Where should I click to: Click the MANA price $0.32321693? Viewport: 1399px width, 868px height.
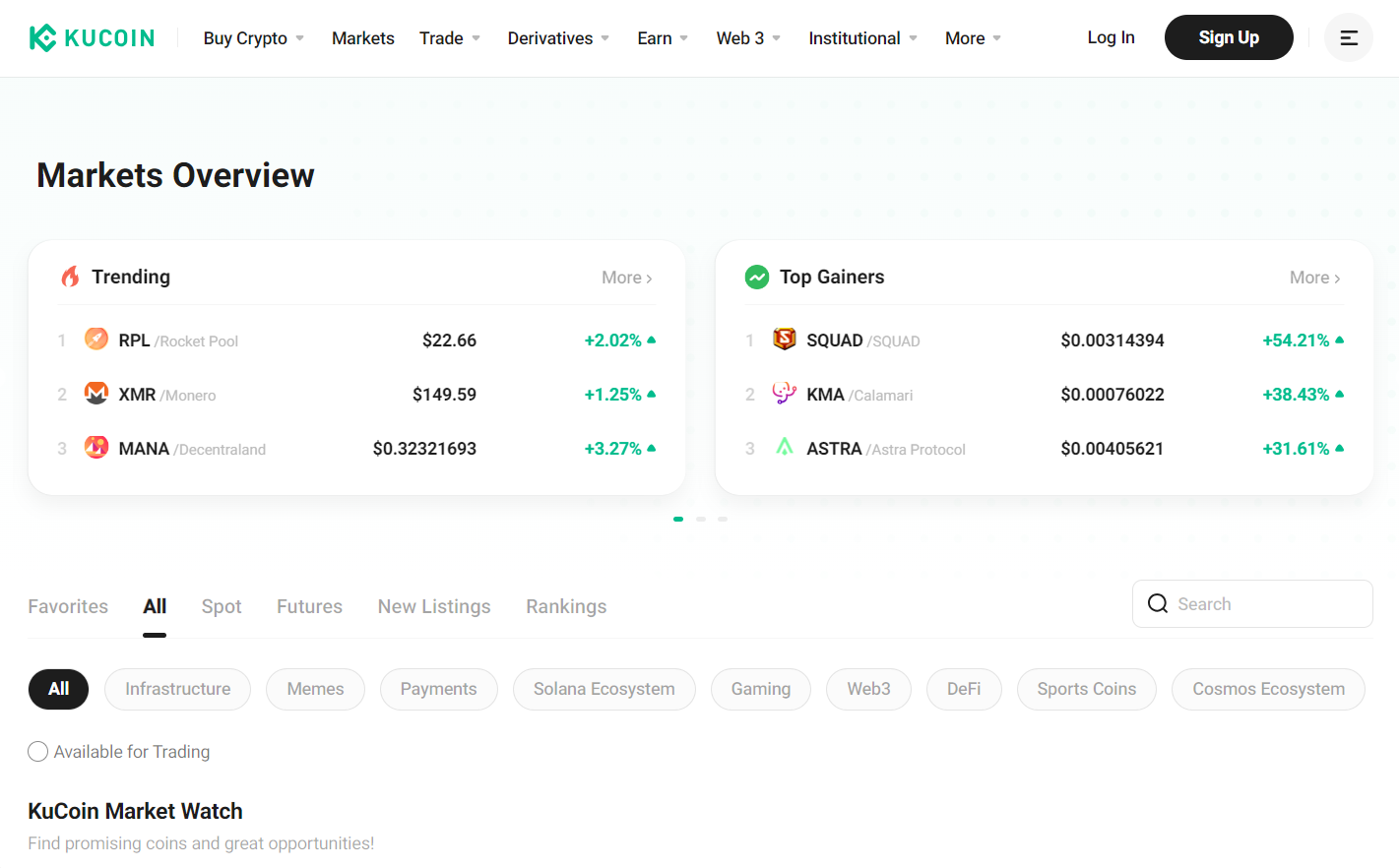[x=424, y=449]
